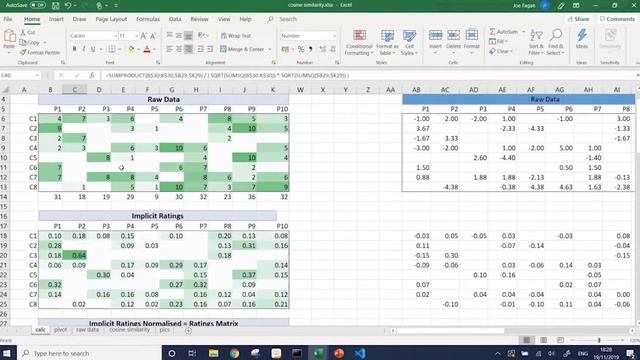Screen dimensions: 640x360
Task: Open Format as Table gallery
Action: coord(387,42)
